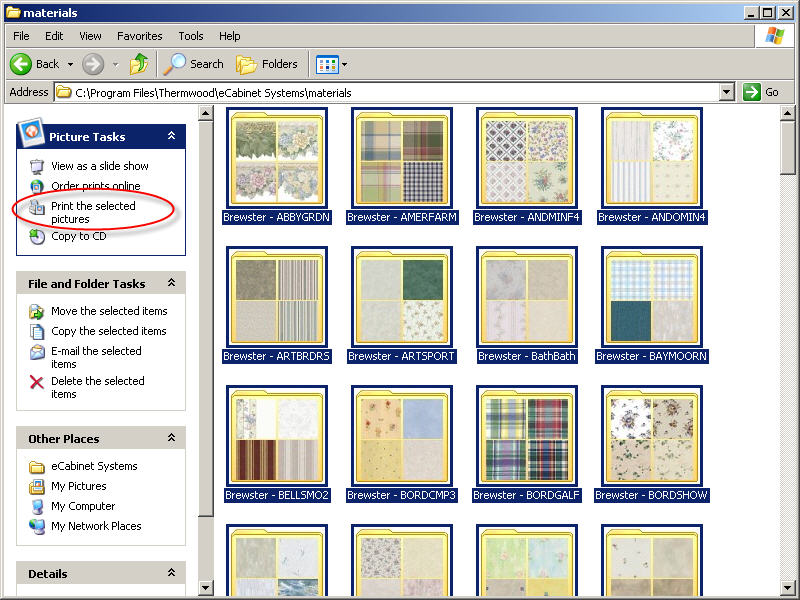
Task: Collapse the Details panel
Action: tap(171, 572)
